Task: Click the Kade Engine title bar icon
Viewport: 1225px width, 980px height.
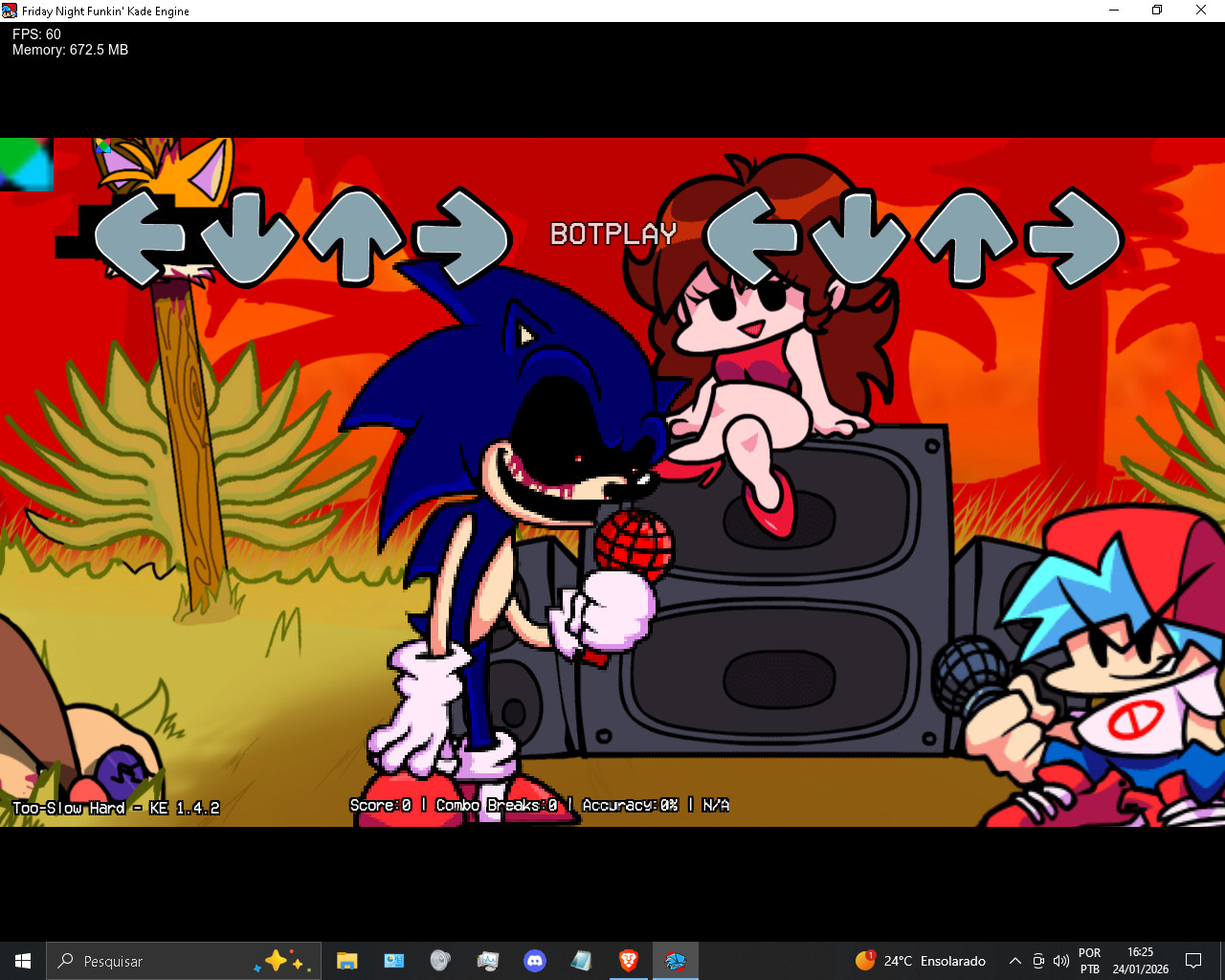Action: coord(10,11)
